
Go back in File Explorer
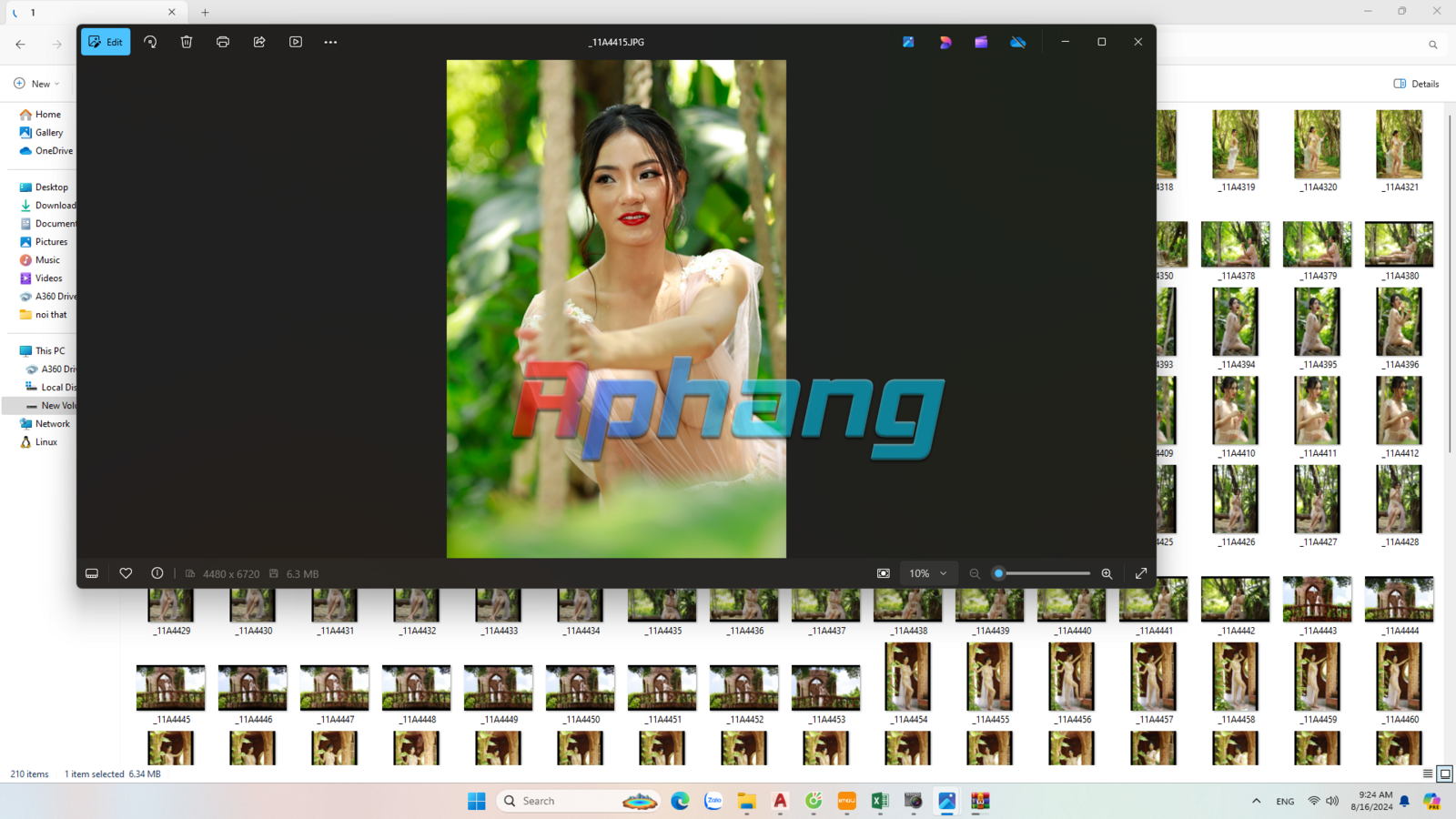(20, 44)
